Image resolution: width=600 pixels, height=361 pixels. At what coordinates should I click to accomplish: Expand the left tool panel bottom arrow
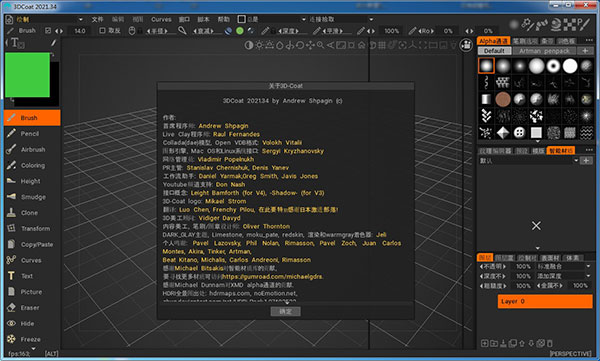click(33, 348)
